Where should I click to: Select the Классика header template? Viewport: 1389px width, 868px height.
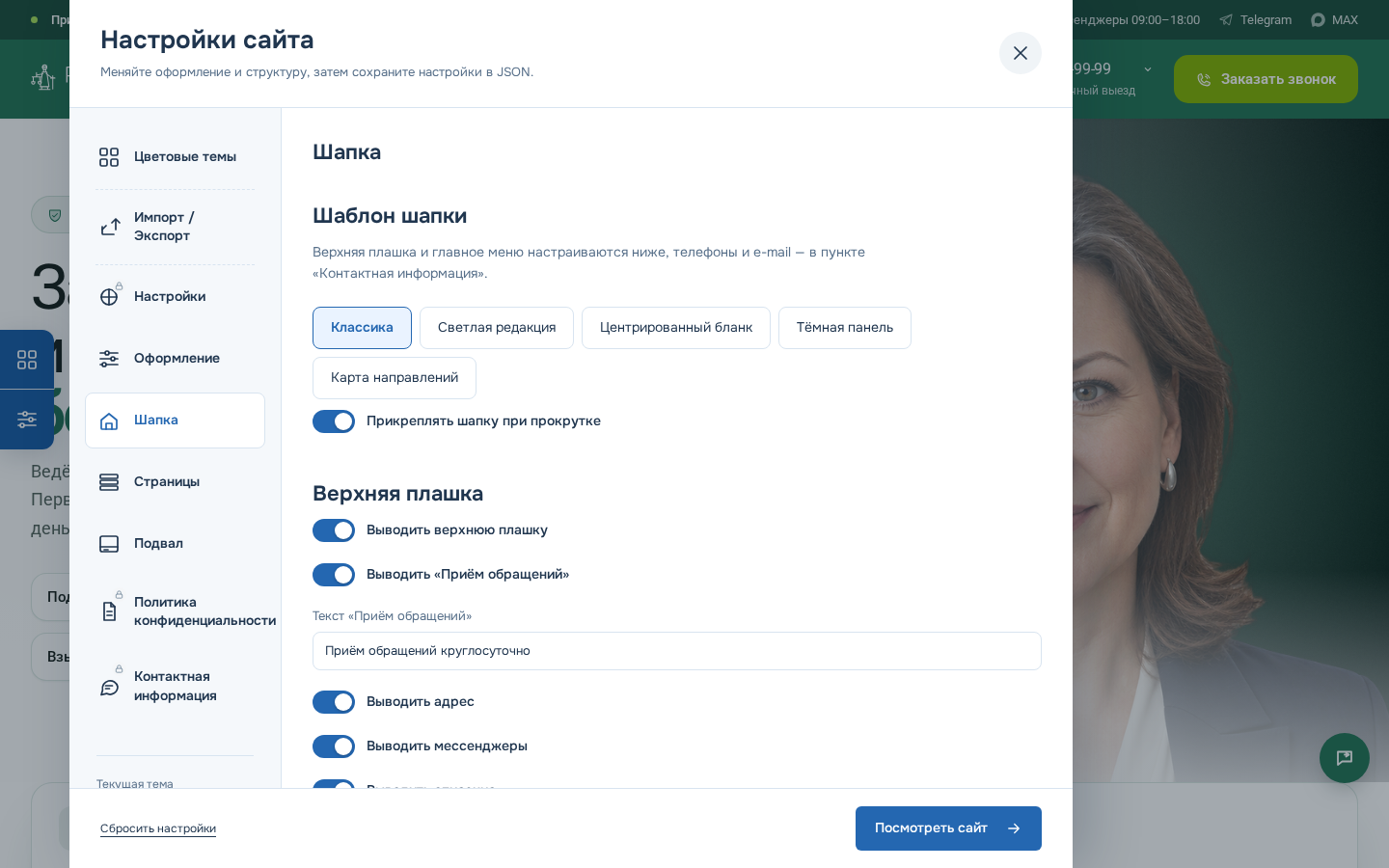[x=362, y=328]
